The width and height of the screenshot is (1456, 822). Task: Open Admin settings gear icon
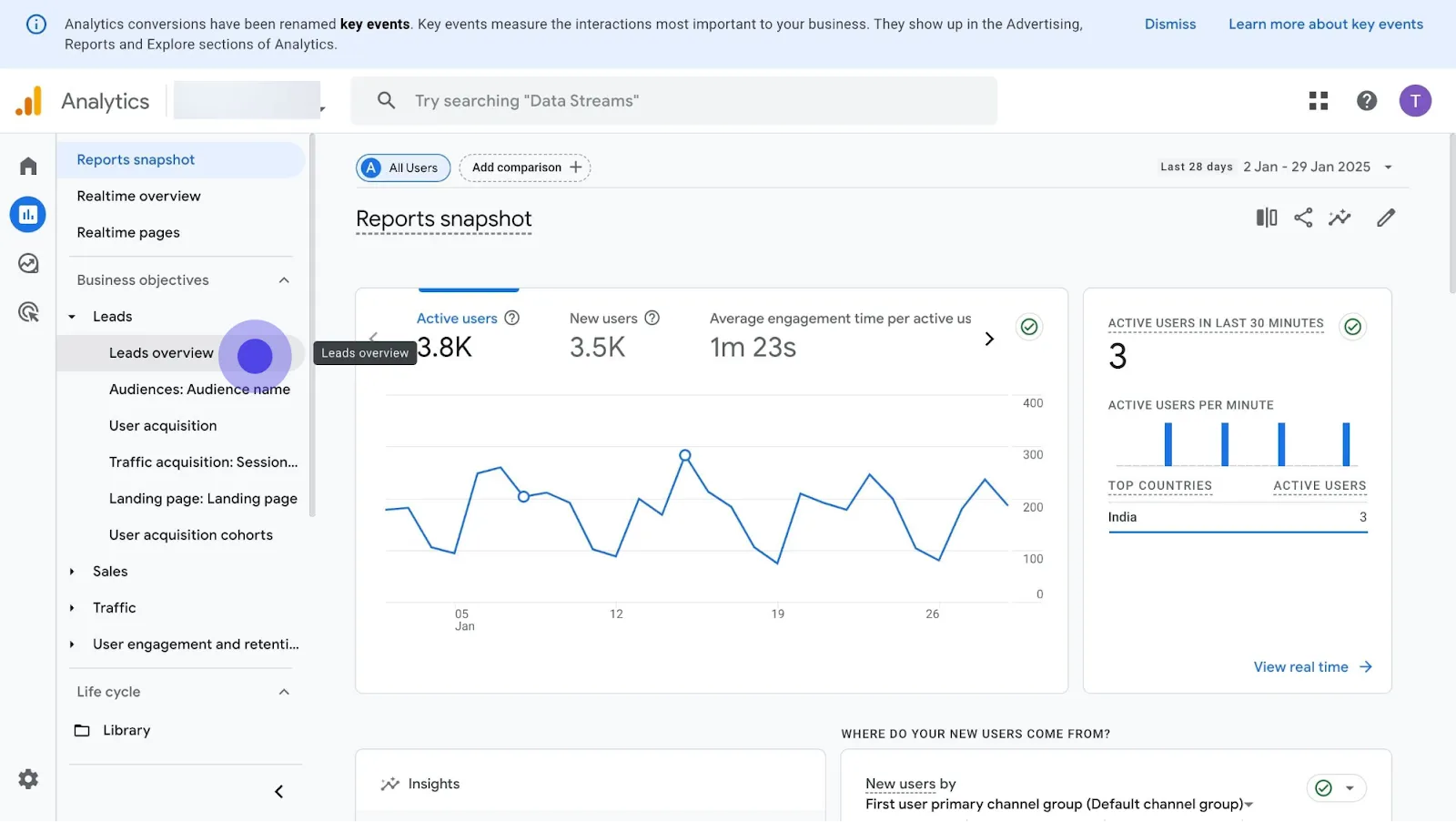coord(28,779)
